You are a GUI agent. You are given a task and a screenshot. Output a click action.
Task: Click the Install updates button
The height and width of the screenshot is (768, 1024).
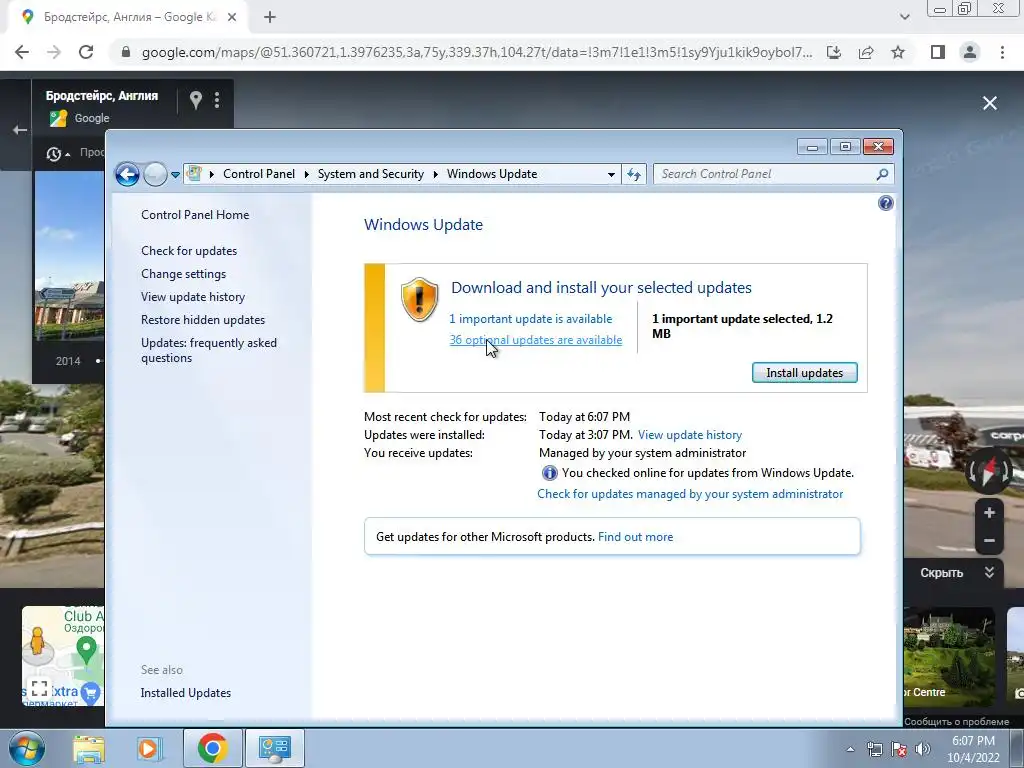(x=805, y=373)
